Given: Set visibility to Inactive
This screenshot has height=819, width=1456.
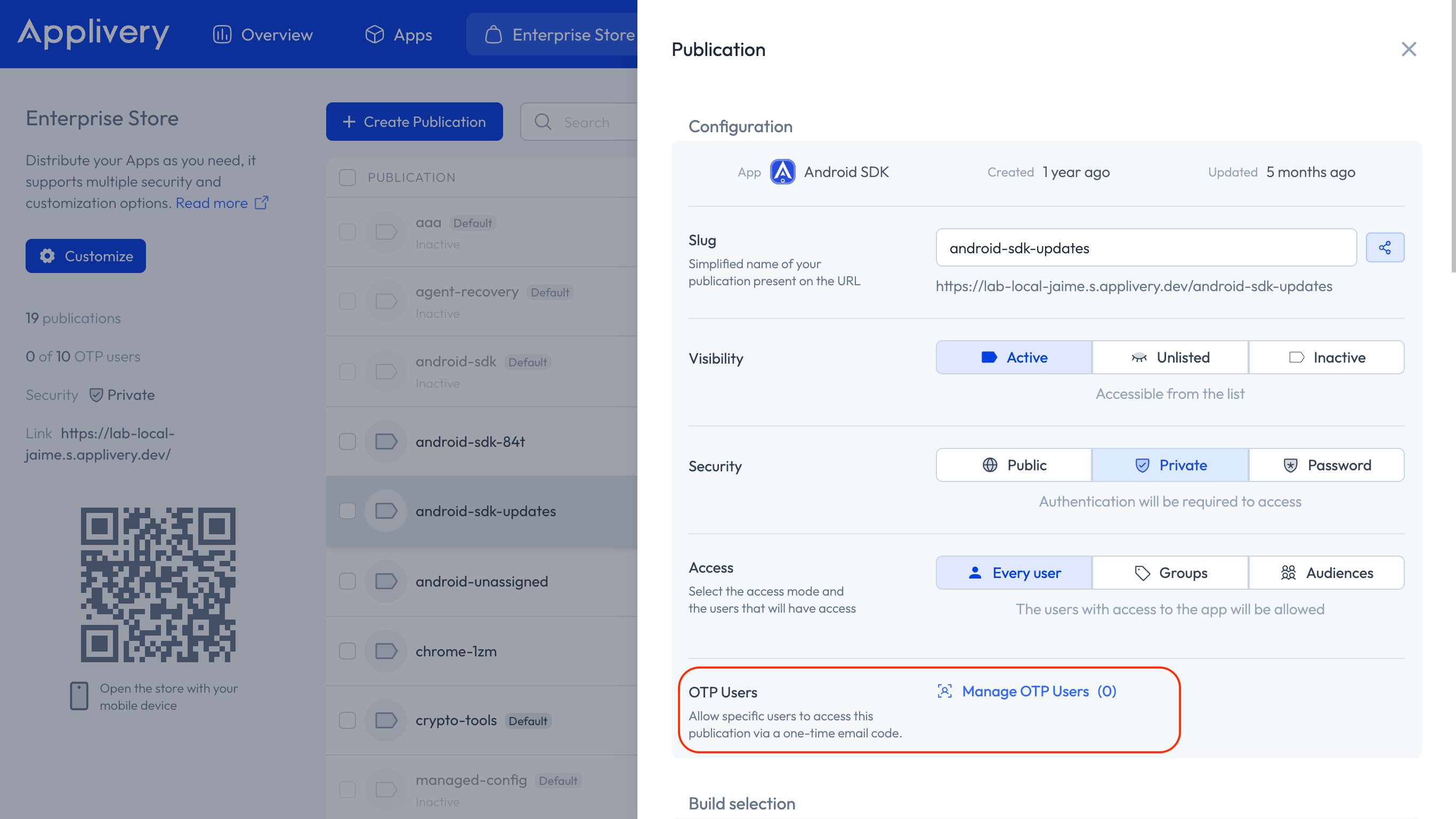Looking at the screenshot, I should coord(1326,357).
